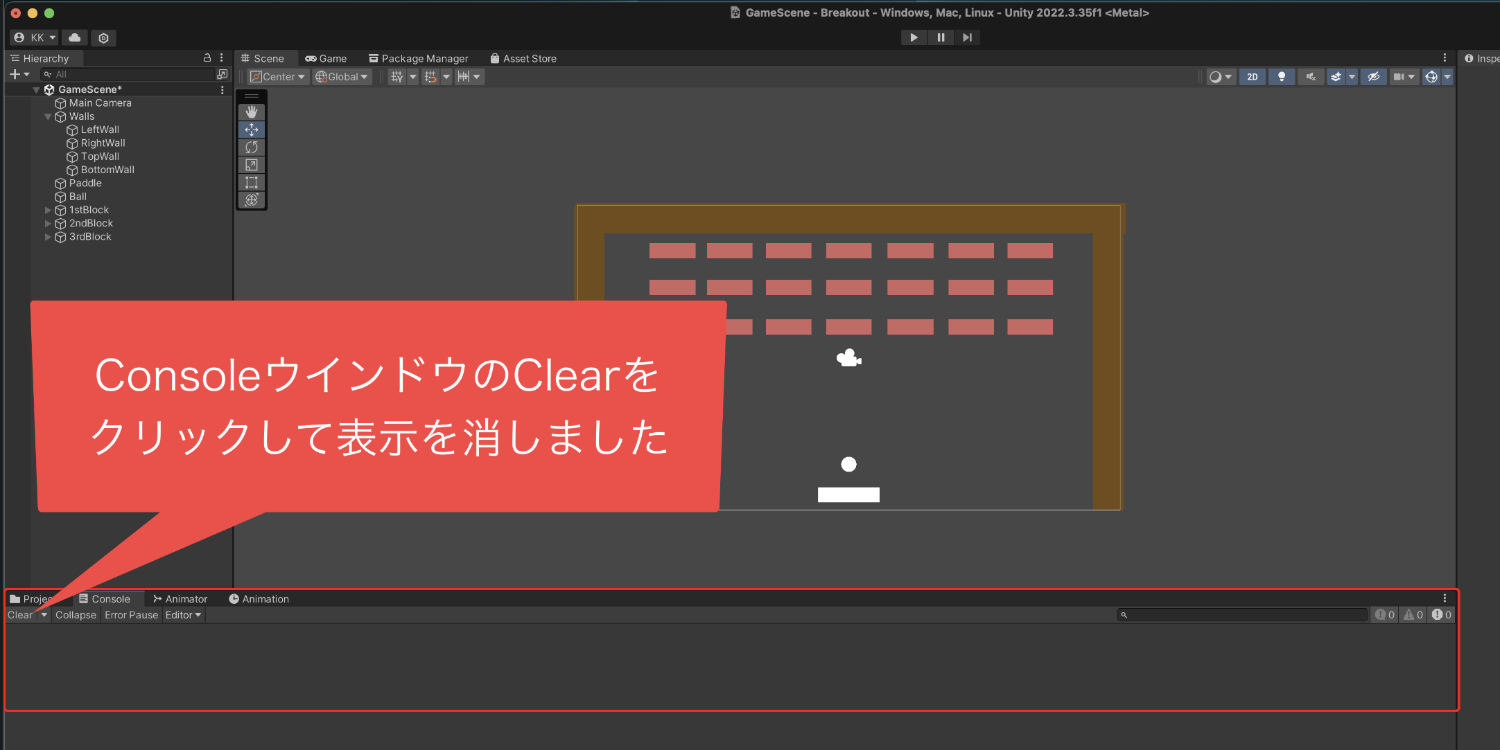Click the overlay toolbar drag handle
The height and width of the screenshot is (750, 1500).
251,96
